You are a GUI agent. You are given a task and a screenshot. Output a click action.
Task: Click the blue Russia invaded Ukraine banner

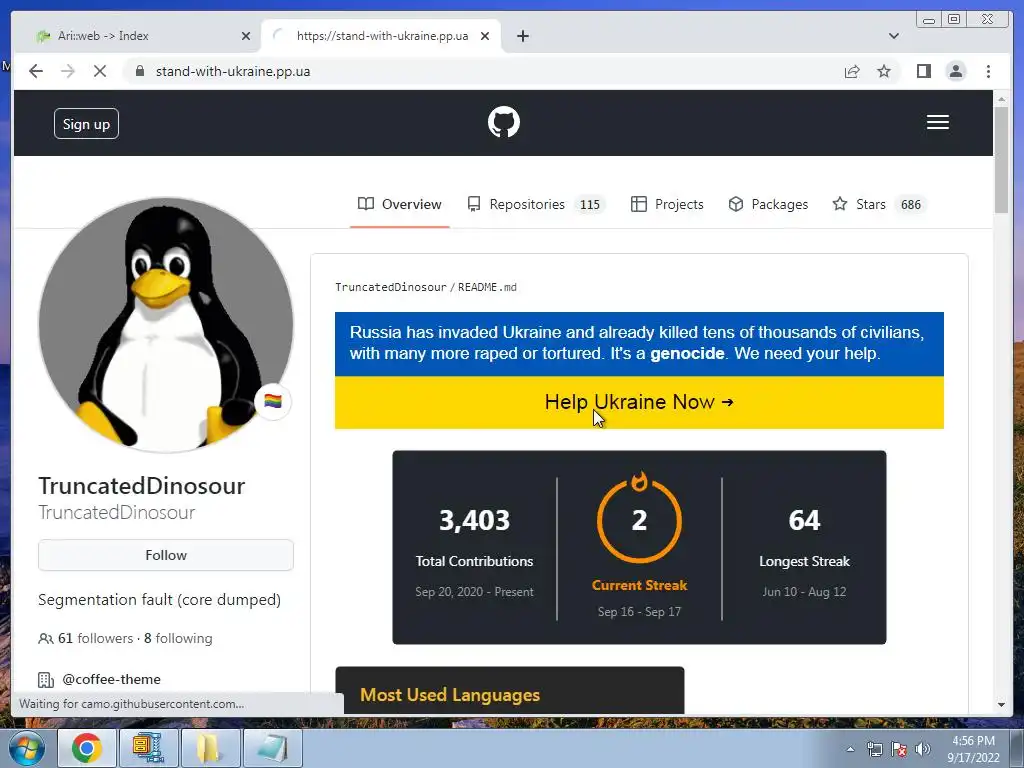[639, 344]
